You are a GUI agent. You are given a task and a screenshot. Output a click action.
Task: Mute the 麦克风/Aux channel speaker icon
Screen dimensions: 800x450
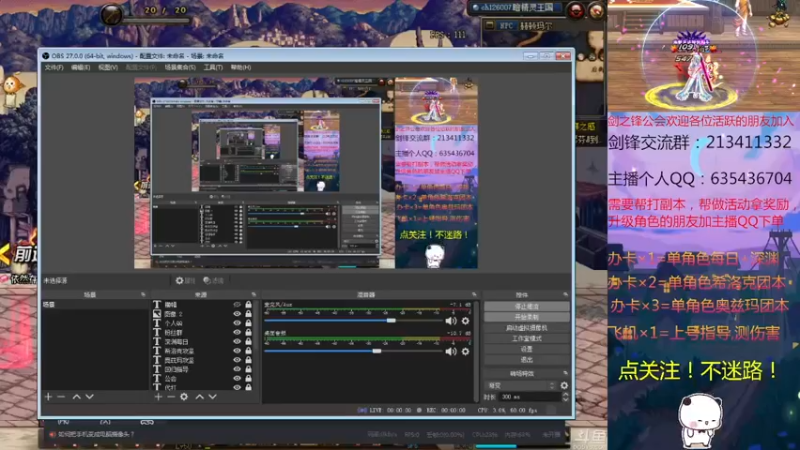pyautogui.click(x=451, y=321)
